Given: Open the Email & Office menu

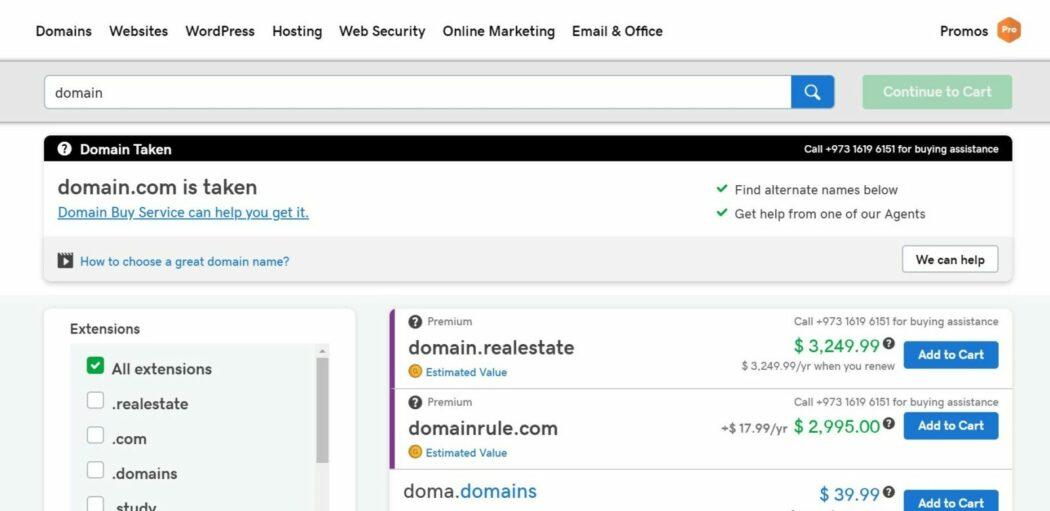Looking at the screenshot, I should 617,31.
